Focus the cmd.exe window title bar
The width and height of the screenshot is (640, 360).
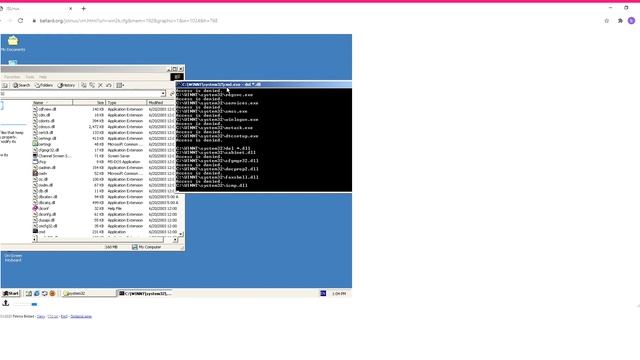pyautogui.click(x=264, y=84)
